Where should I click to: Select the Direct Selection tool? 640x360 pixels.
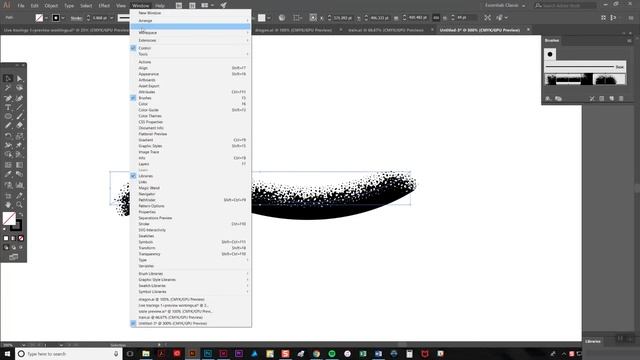[x=20, y=78]
